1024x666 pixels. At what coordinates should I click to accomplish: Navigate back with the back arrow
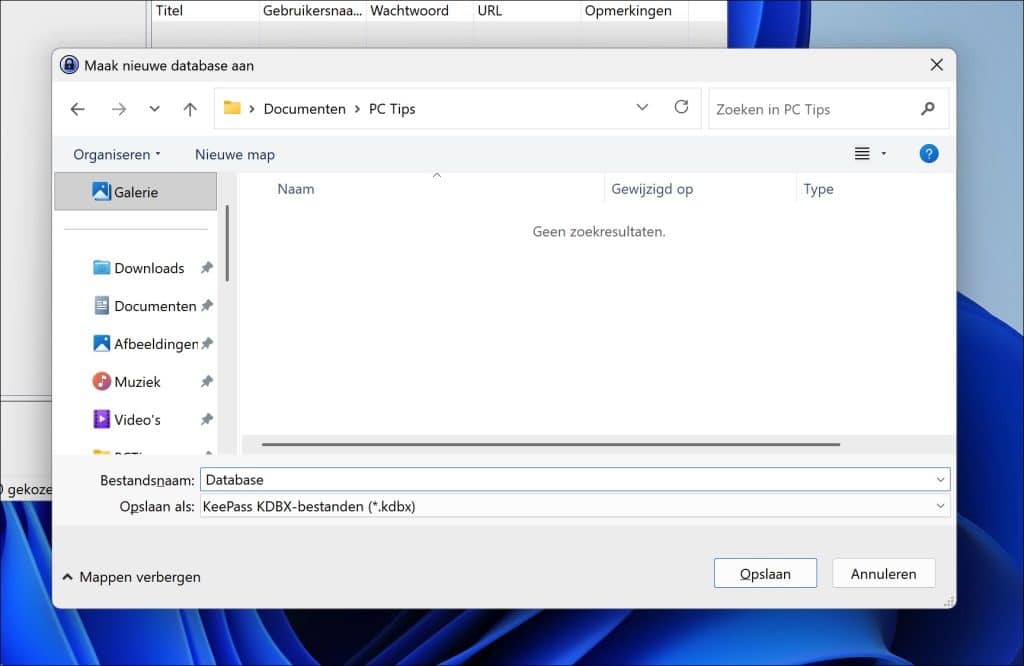click(x=77, y=109)
